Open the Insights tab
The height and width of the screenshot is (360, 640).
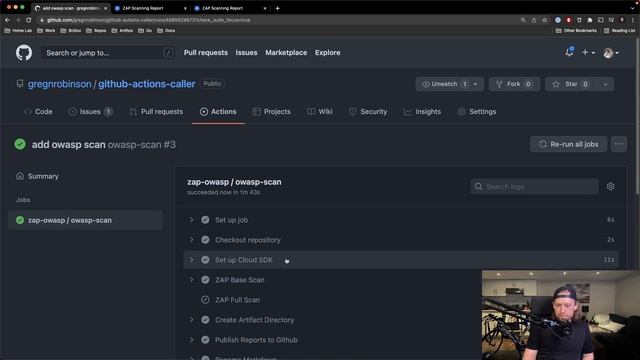point(422,111)
